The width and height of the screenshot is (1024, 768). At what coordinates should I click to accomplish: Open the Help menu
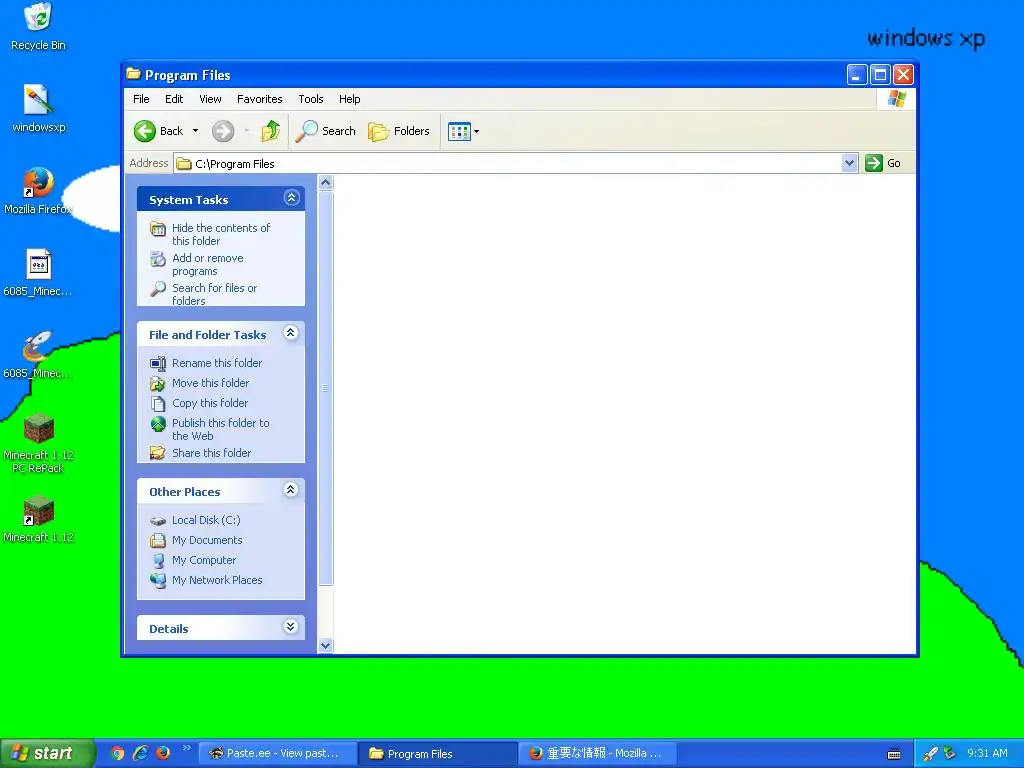349,99
